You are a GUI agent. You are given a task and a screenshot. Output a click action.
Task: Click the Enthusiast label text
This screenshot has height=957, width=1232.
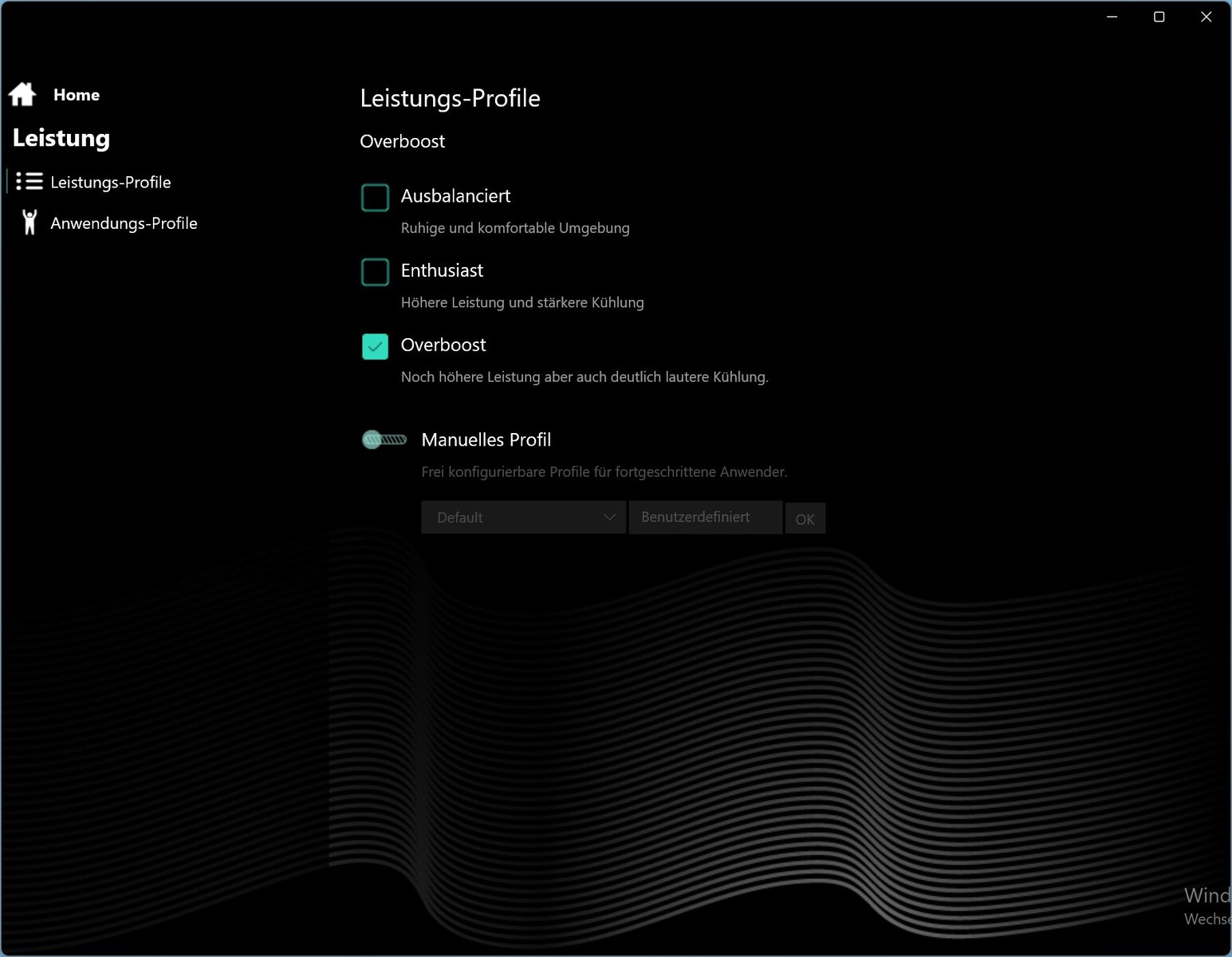(x=442, y=271)
